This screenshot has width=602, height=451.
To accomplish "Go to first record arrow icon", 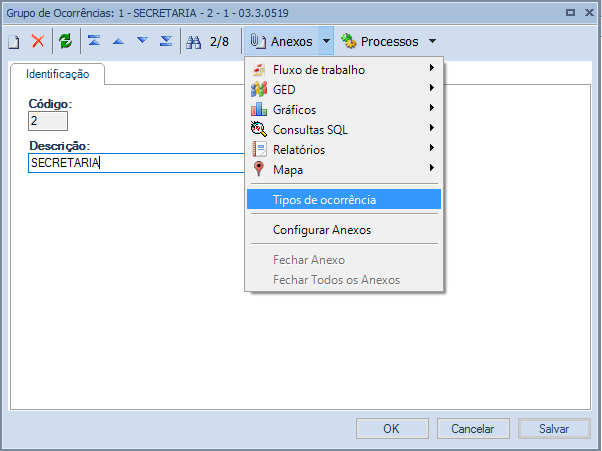I will (94, 41).
